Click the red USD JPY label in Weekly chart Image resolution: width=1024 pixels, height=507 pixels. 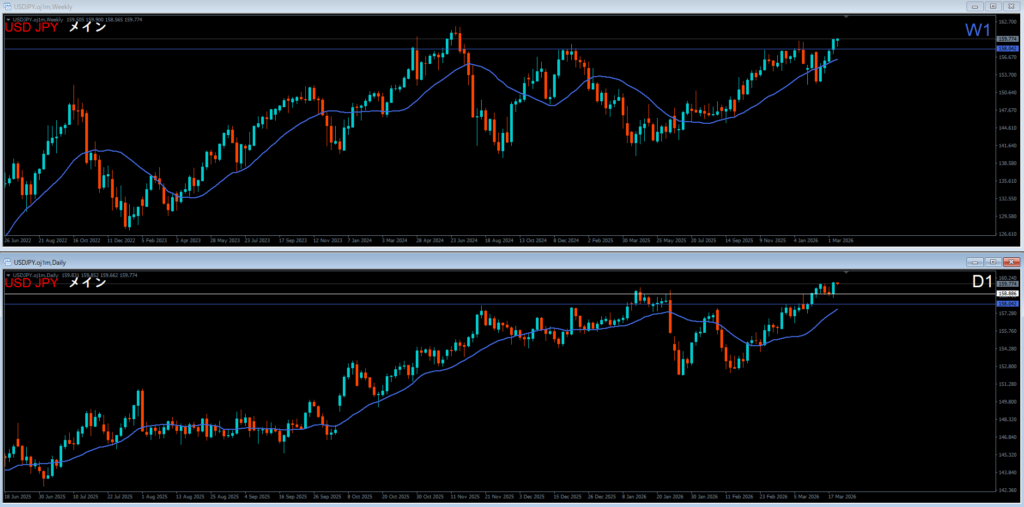pyautogui.click(x=33, y=28)
